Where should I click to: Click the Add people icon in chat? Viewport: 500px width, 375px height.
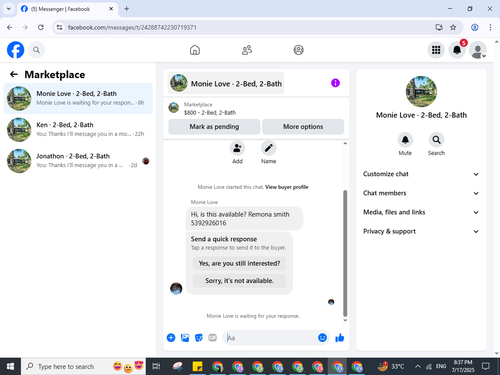click(x=237, y=148)
